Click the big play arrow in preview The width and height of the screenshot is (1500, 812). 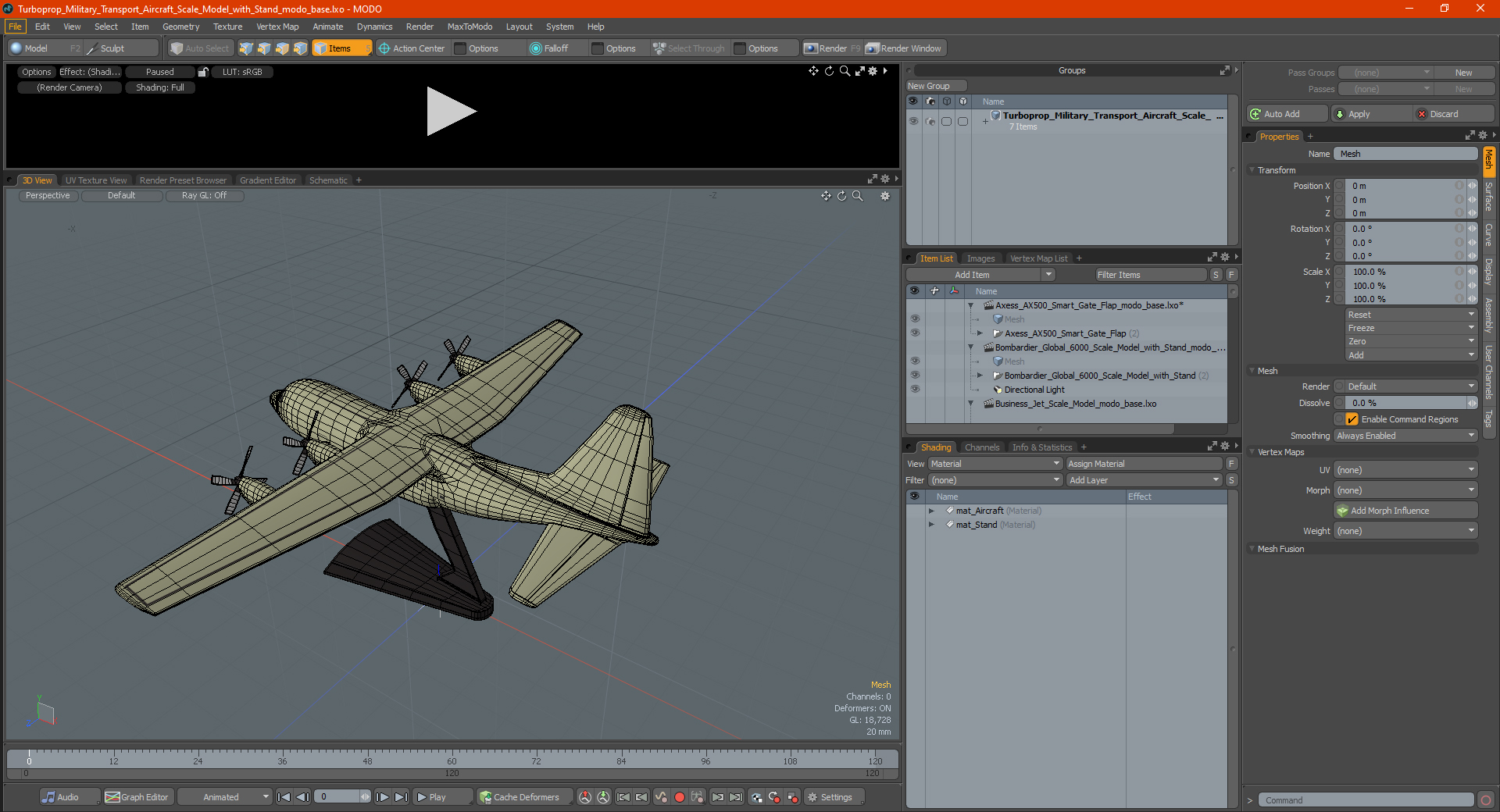coord(451,112)
